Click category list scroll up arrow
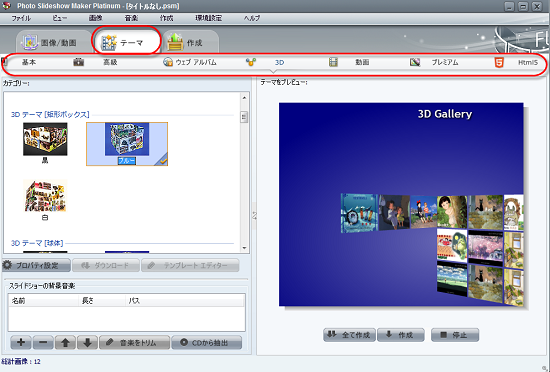The width and height of the screenshot is (550, 372). [x=244, y=97]
